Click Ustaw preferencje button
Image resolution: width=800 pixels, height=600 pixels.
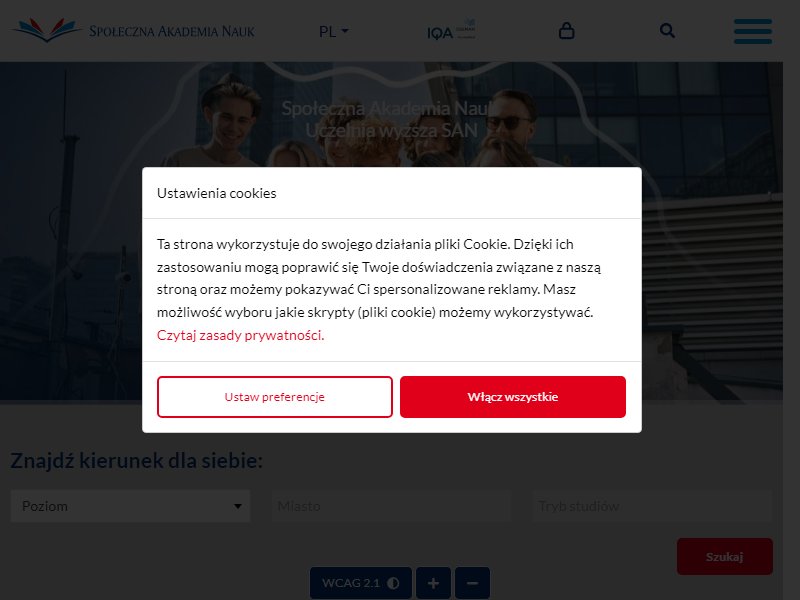coord(274,397)
